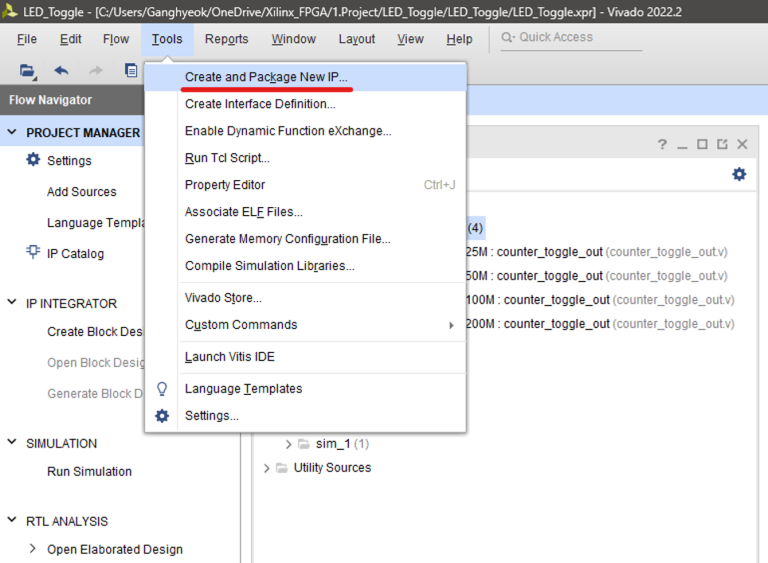This screenshot has height=563, width=768.
Task: Collapse the IP INTEGRATOR section
Action: 12,302
